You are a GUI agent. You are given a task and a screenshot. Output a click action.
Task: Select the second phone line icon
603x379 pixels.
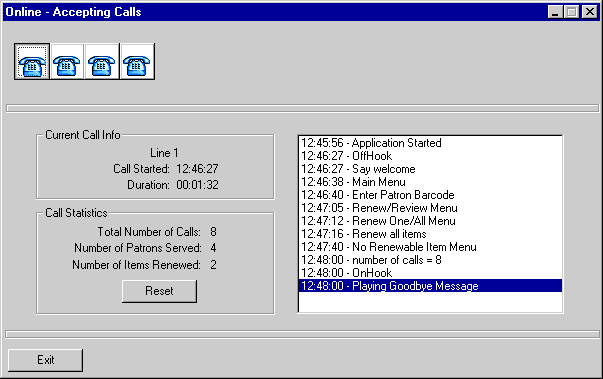pyautogui.click(x=67, y=62)
